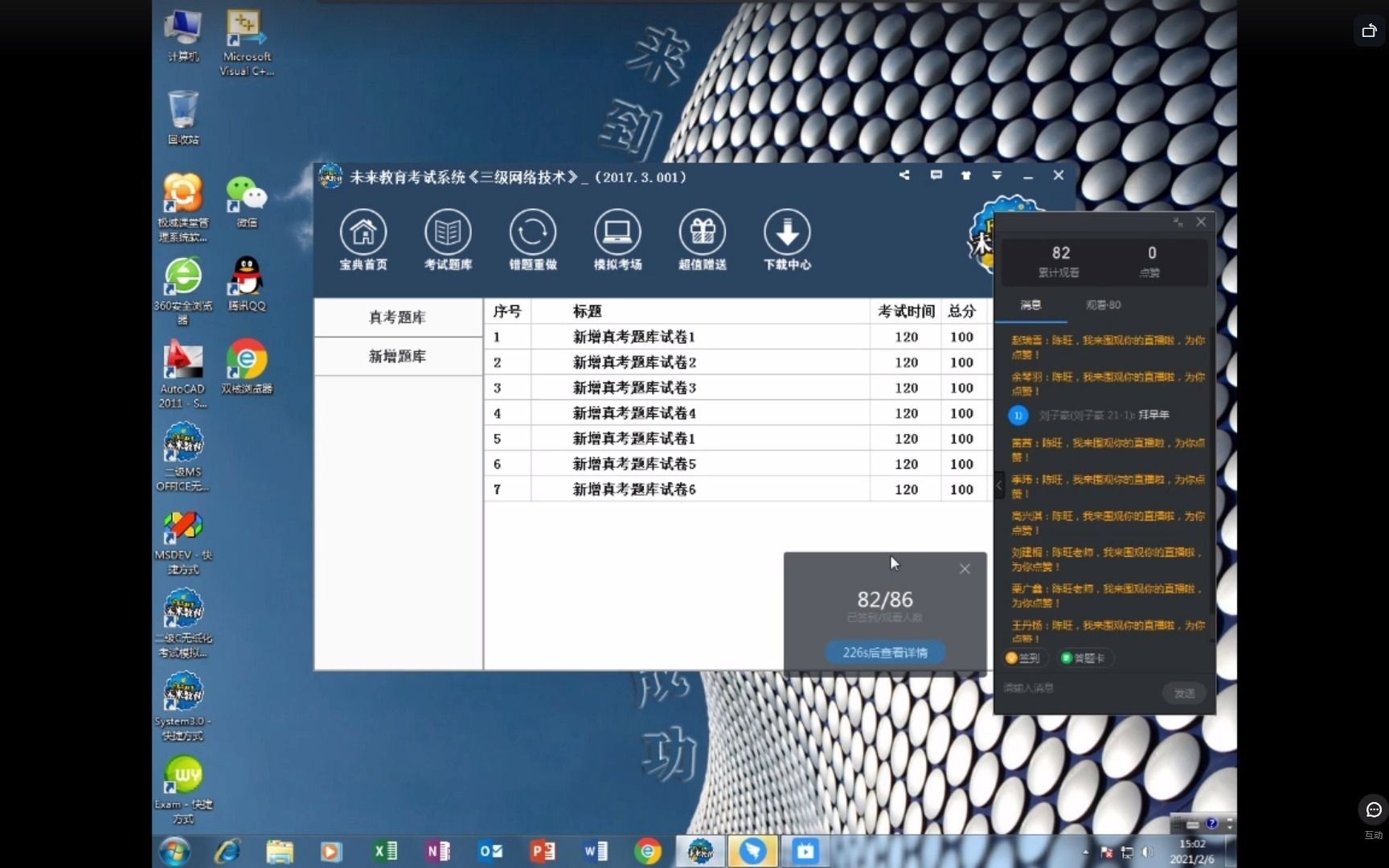The image size is (1389, 868).
Task: Select the 新增题库 category in sidebar
Action: coord(397,356)
